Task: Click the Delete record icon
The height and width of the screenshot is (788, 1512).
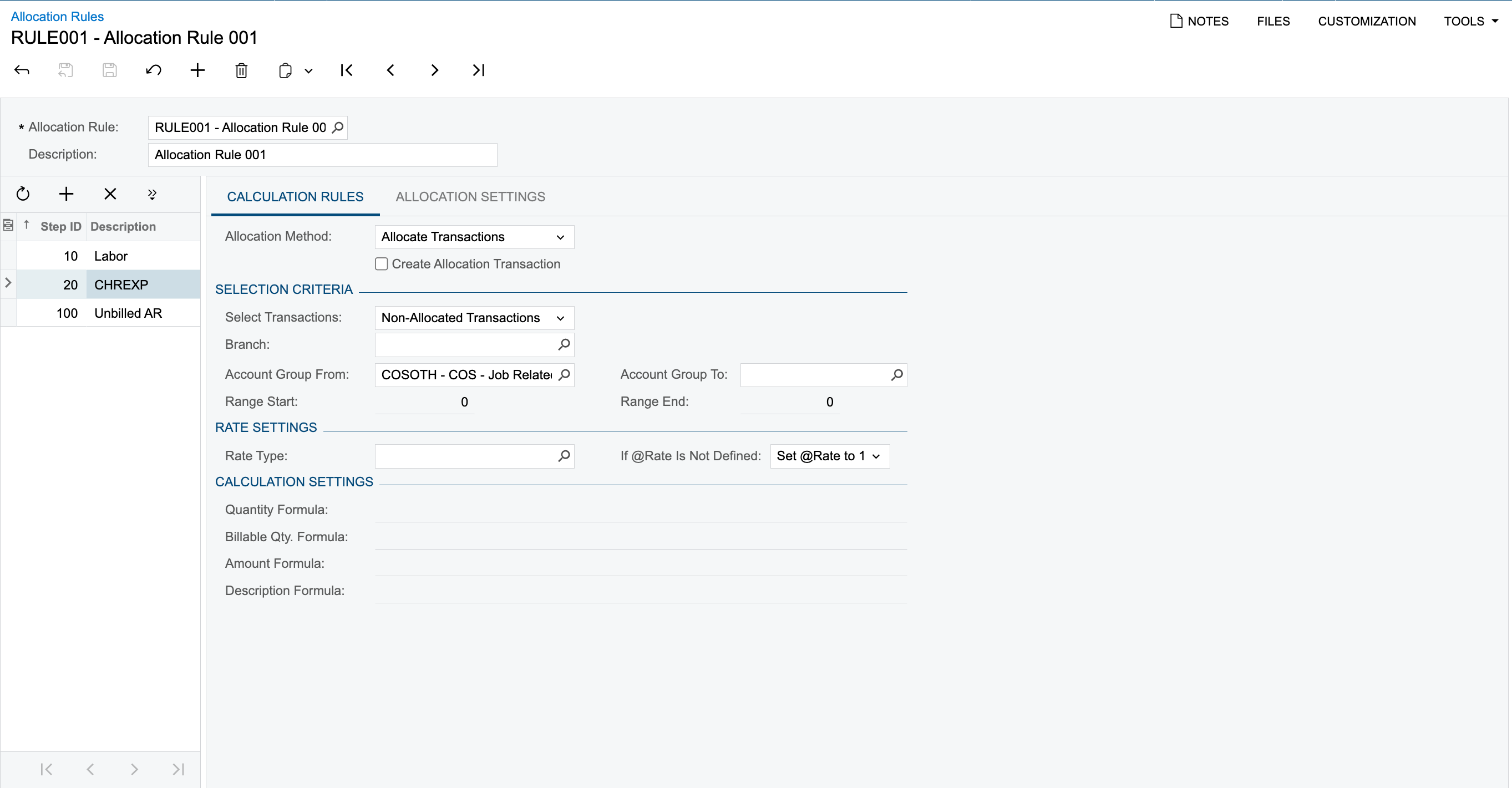Action: coord(243,70)
